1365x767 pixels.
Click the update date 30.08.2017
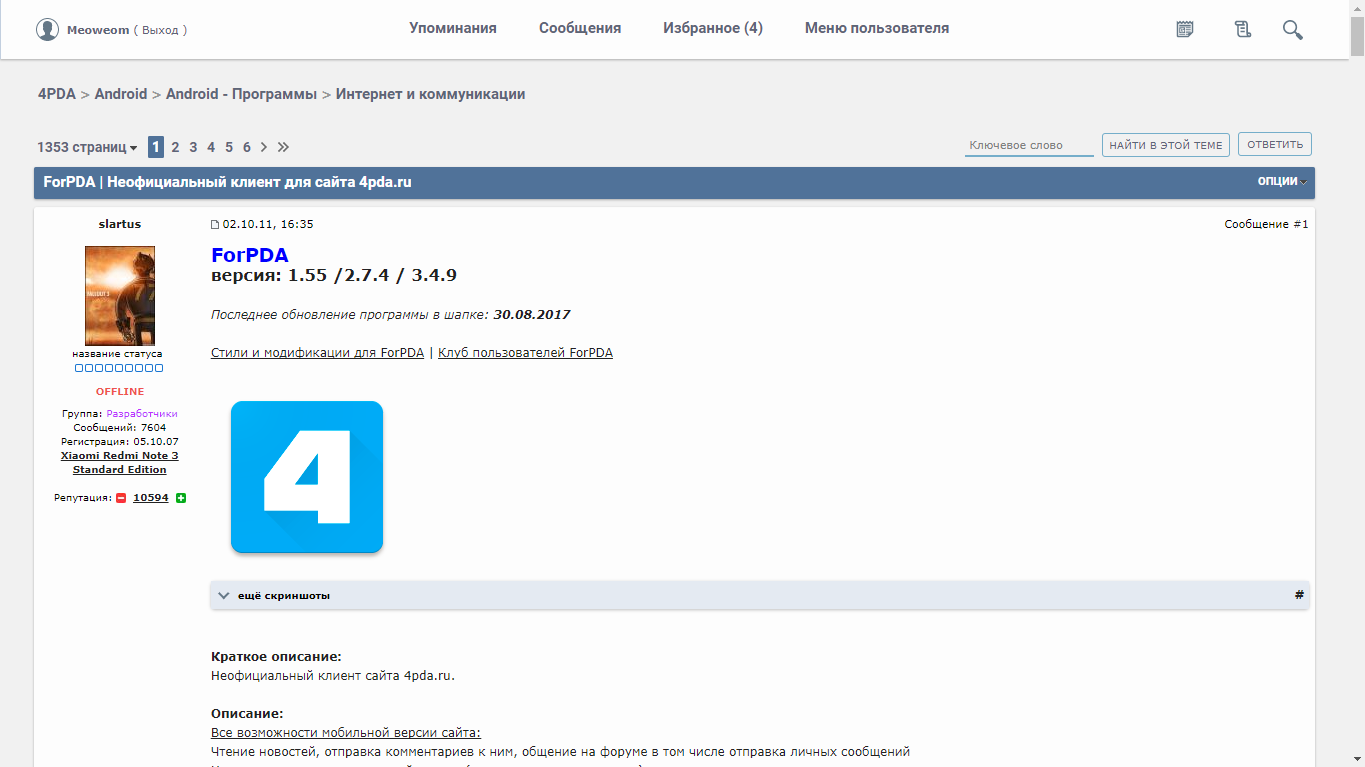(x=532, y=314)
